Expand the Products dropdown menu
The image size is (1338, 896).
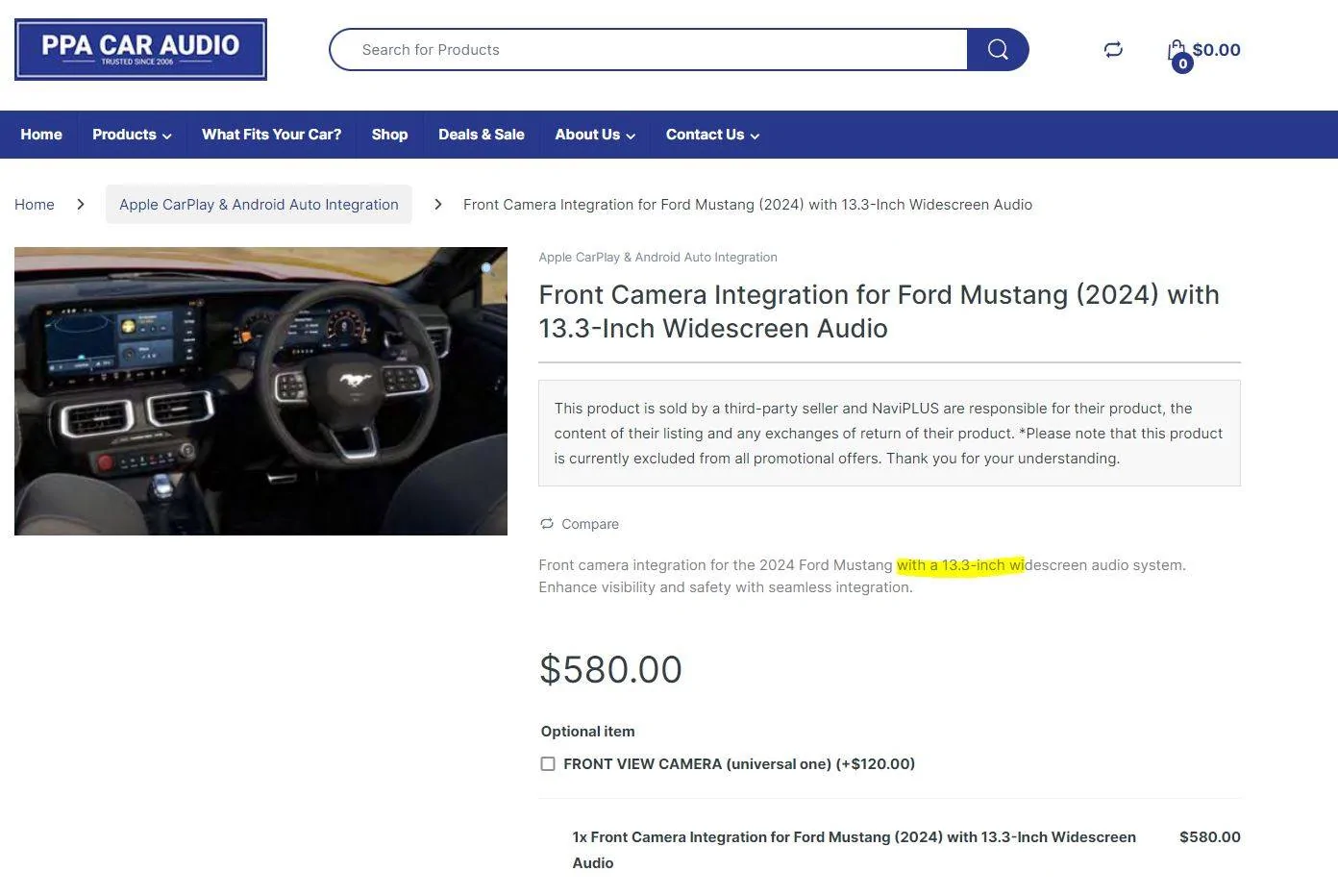coord(132,135)
